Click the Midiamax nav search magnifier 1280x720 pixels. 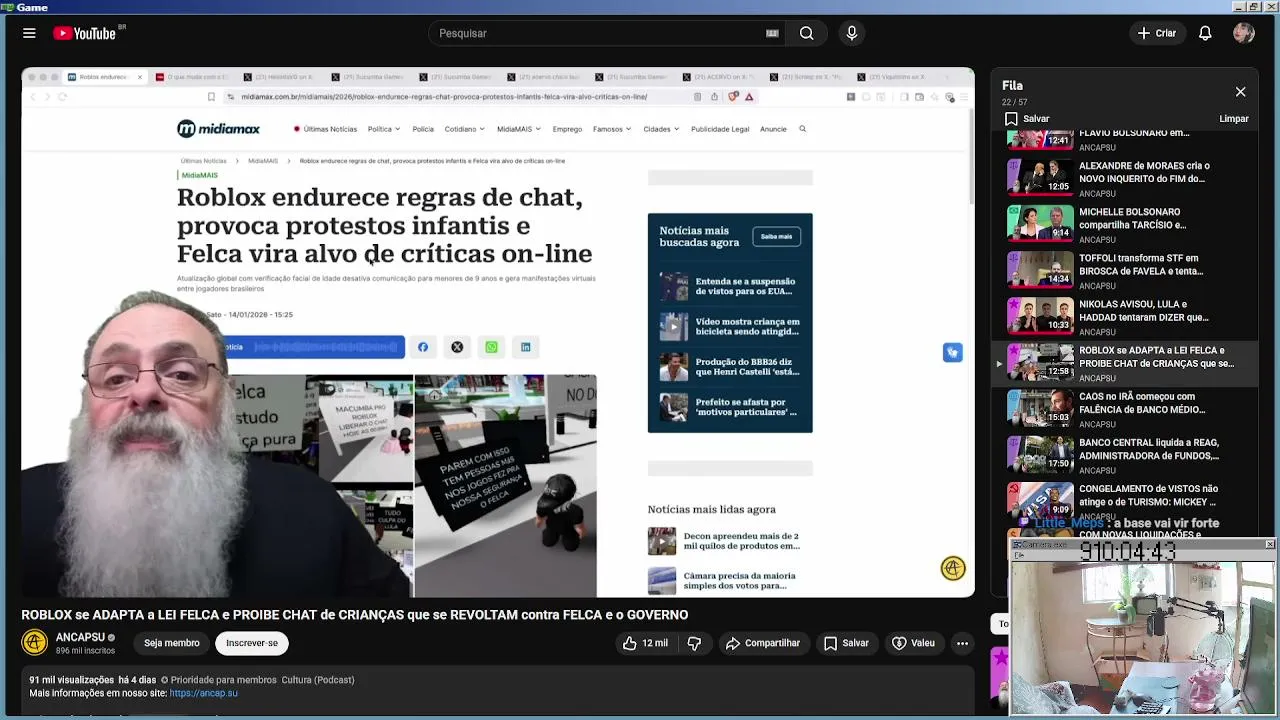[x=802, y=129]
